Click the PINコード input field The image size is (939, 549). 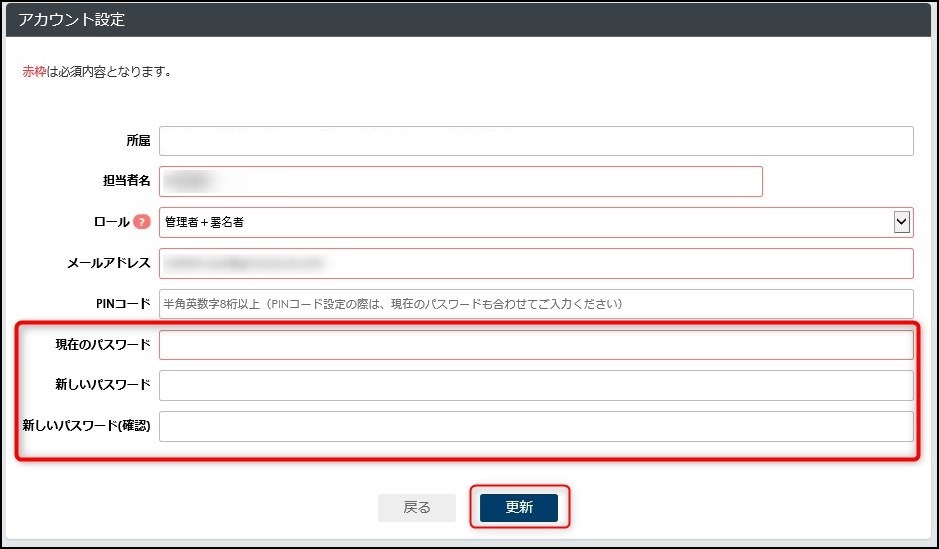pyautogui.click(x=536, y=304)
